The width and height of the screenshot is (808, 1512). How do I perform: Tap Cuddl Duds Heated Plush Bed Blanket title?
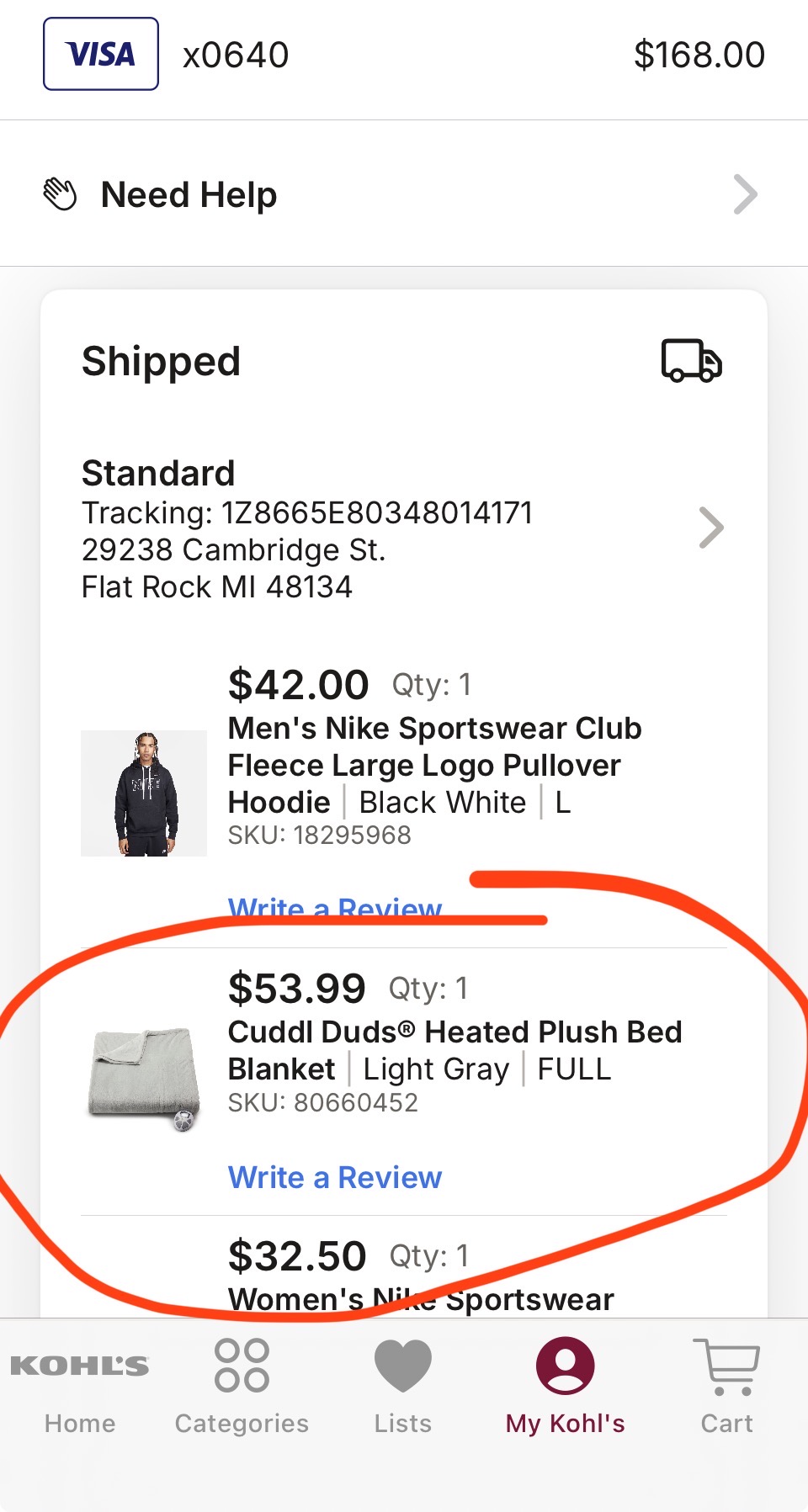coord(455,1050)
